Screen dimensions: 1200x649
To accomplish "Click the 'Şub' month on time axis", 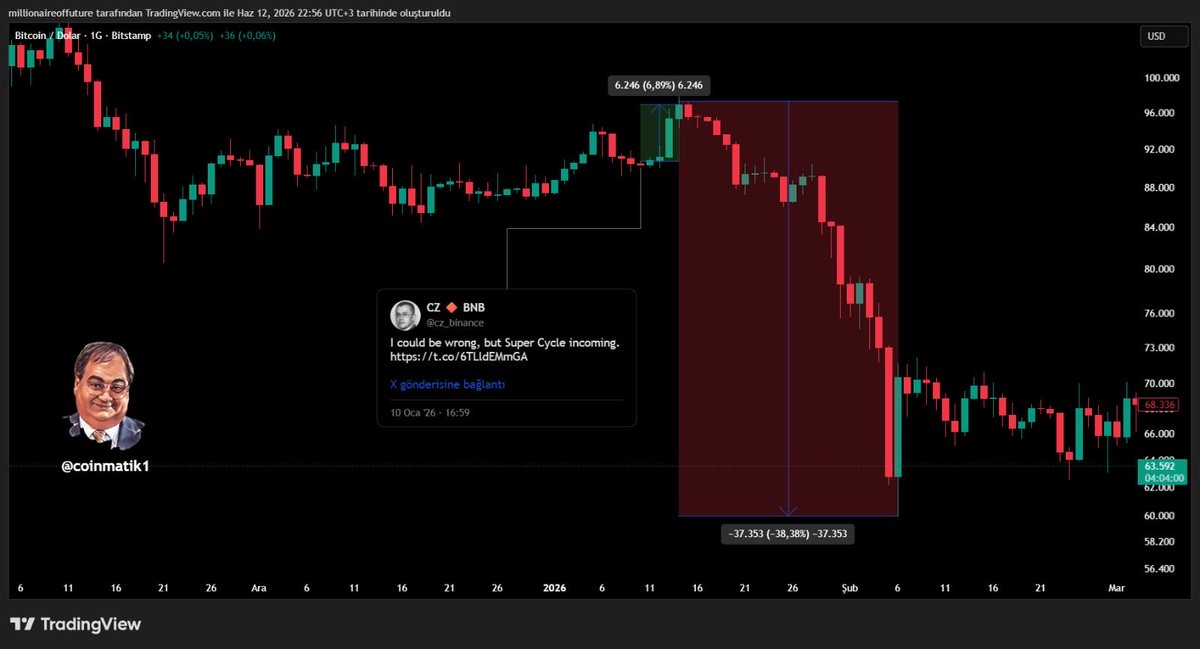I will 849,588.
